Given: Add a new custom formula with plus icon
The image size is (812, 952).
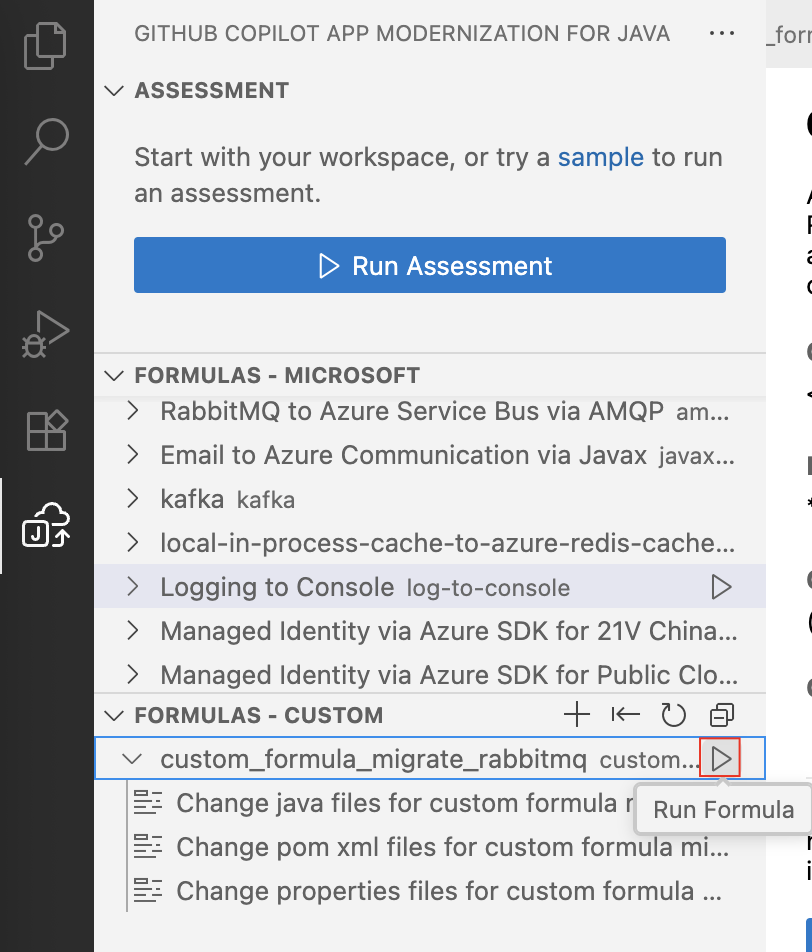Looking at the screenshot, I should 576,715.
